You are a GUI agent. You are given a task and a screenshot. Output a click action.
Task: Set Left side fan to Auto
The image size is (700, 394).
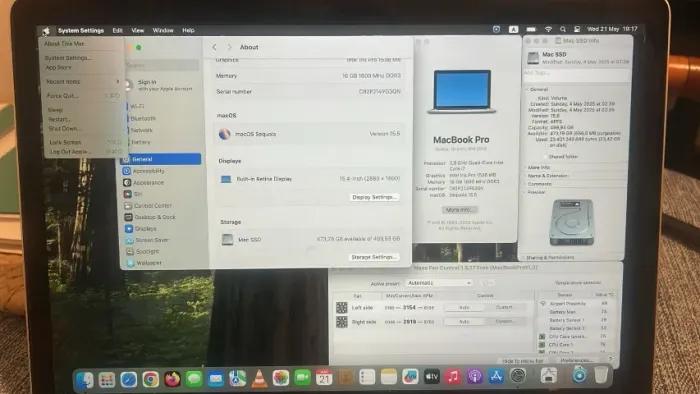coord(464,307)
